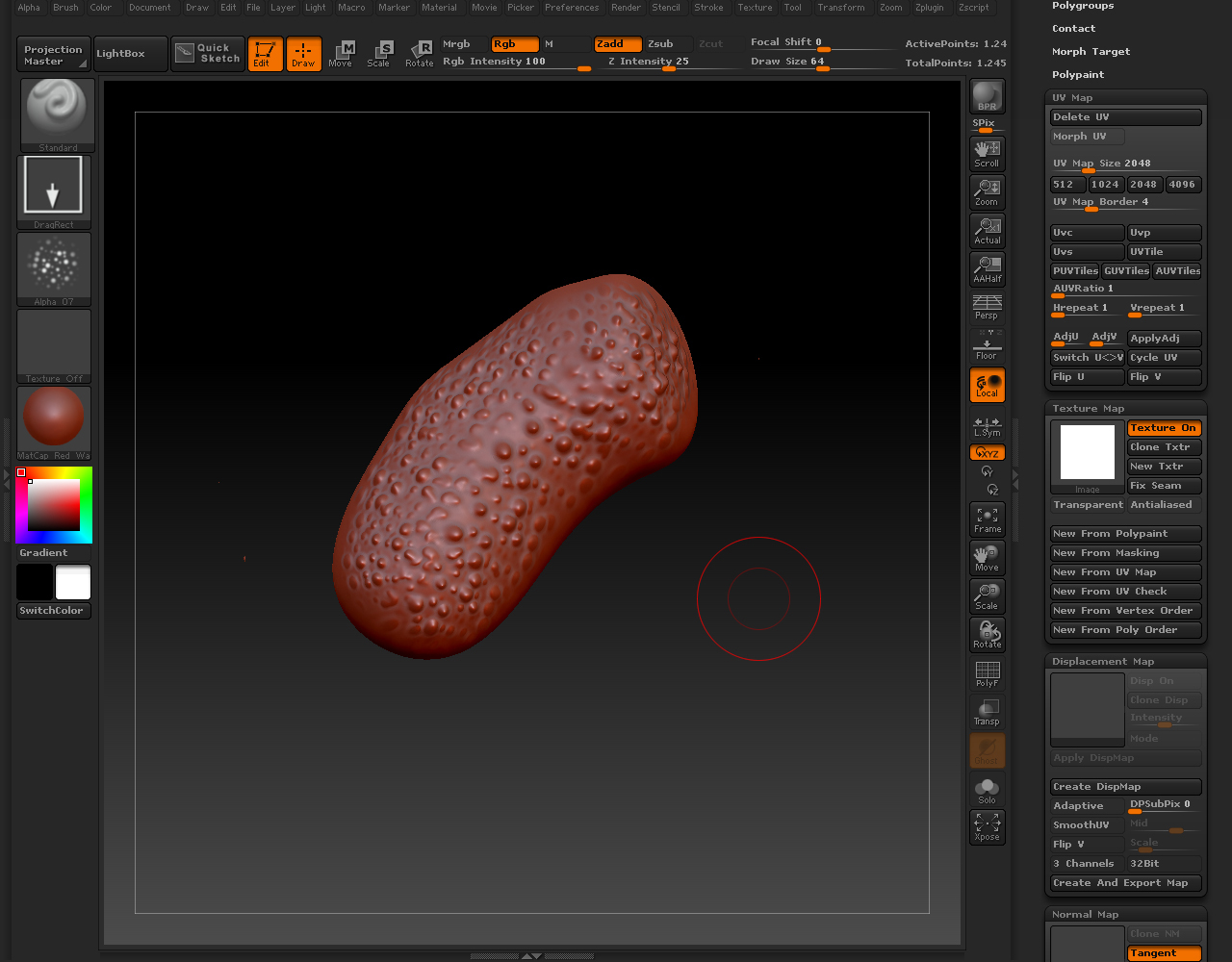The width and height of the screenshot is (1232, 962).
Task: Disable the Texture On toggle
Action: pos(1164,428)
